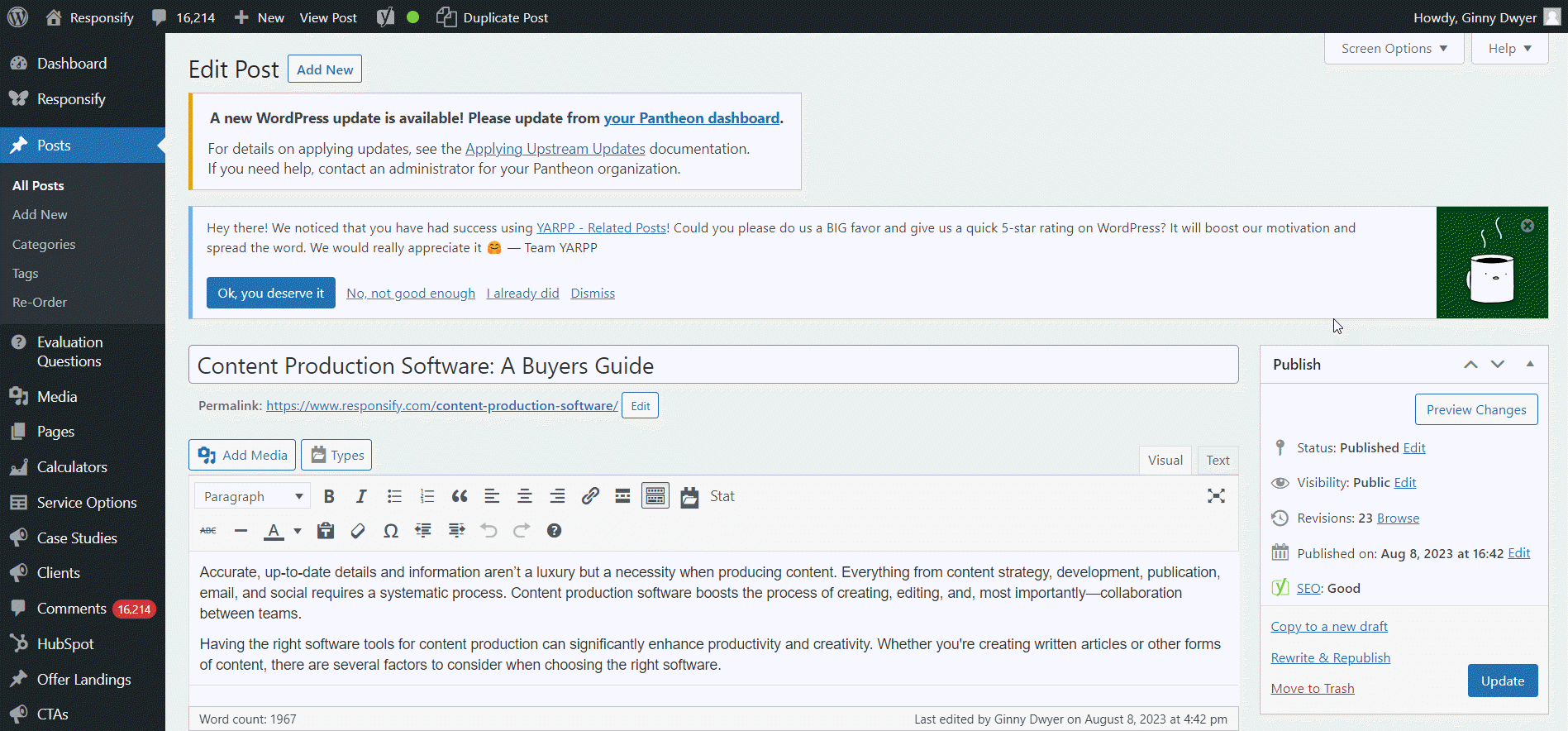Switch to the Visual editor tab
This screenshot has width=1568, height=731.
point(1165,461)
